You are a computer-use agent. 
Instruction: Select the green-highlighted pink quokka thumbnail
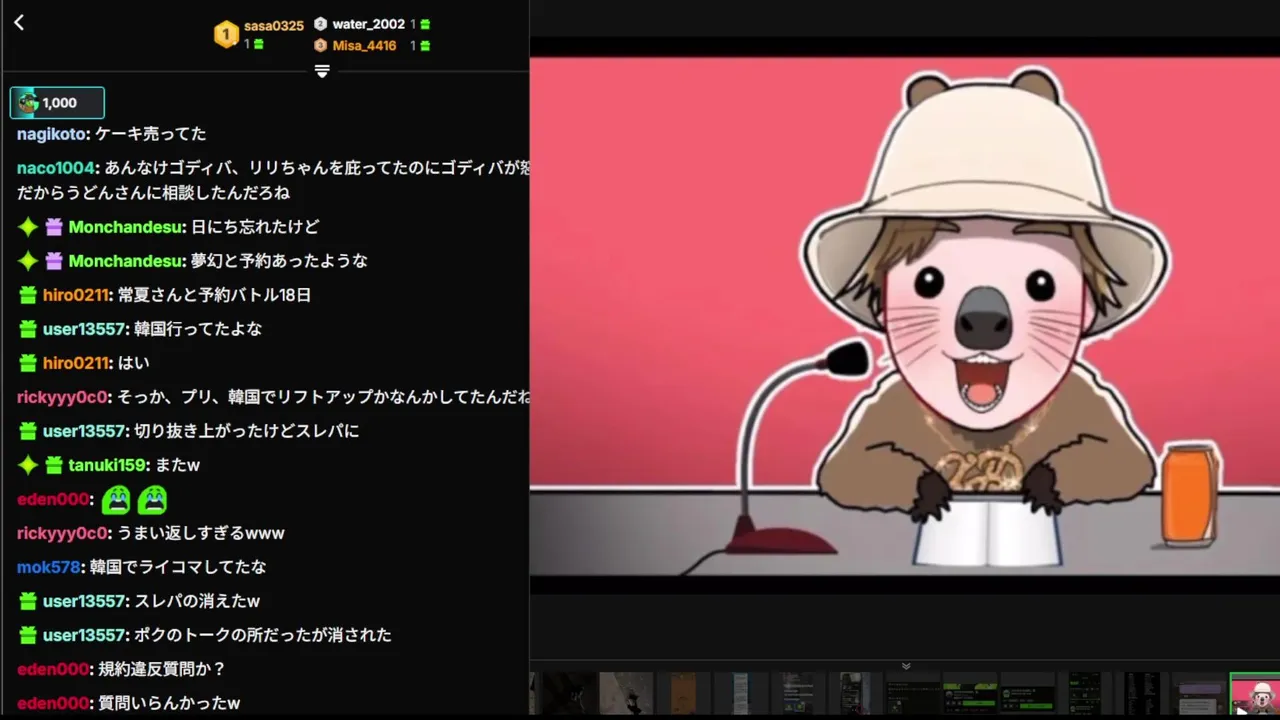click(x=1254, y=694)
